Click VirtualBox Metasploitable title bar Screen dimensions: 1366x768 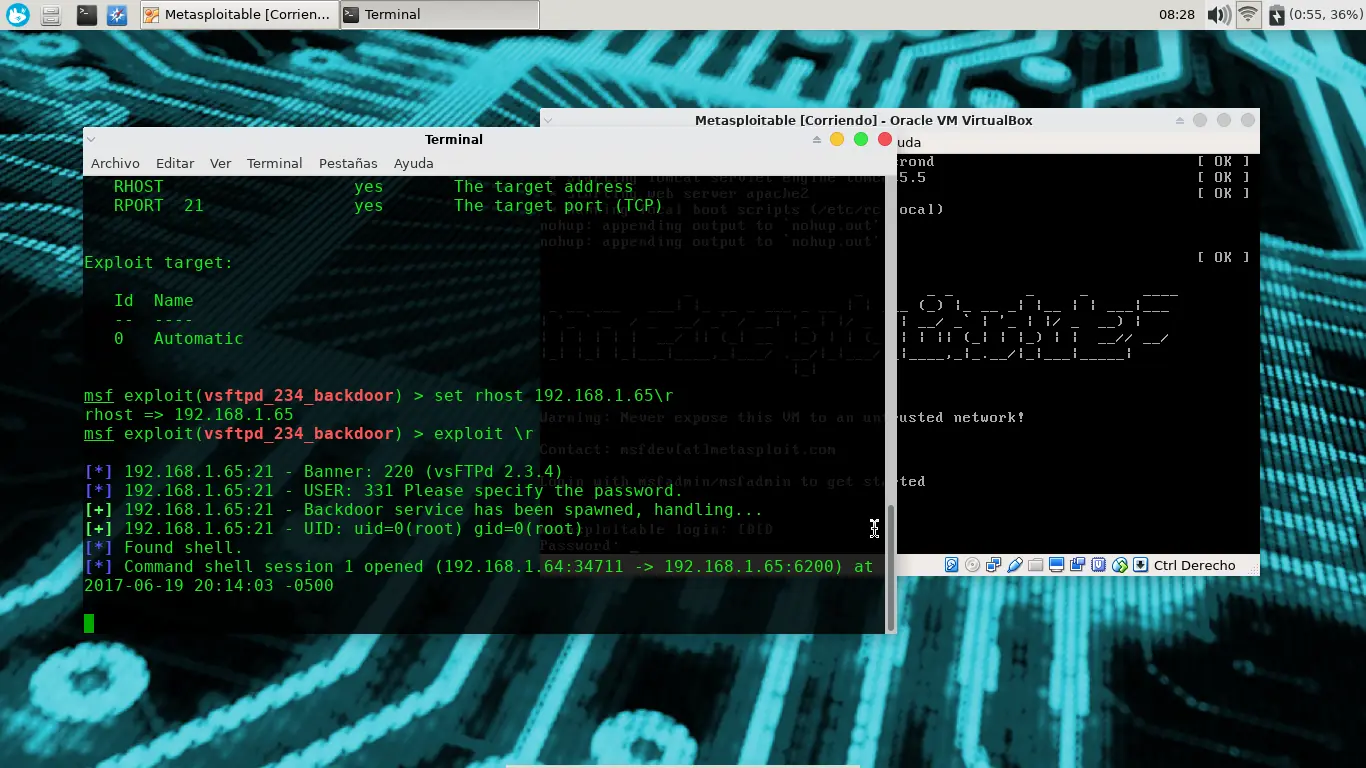pyautogui.click(x=863, y=120)
